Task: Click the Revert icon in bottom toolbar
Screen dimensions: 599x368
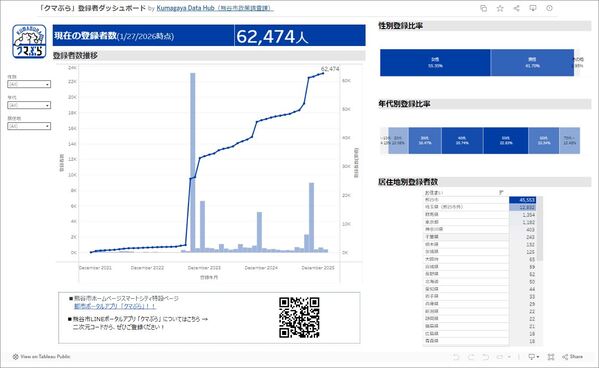Action: click(x=485, y=357)
